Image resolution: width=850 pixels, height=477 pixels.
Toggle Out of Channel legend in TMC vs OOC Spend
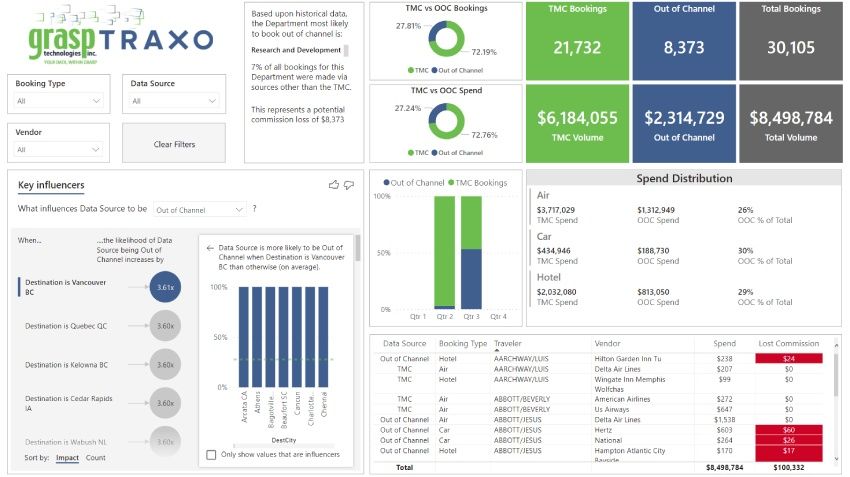[457, 153]
